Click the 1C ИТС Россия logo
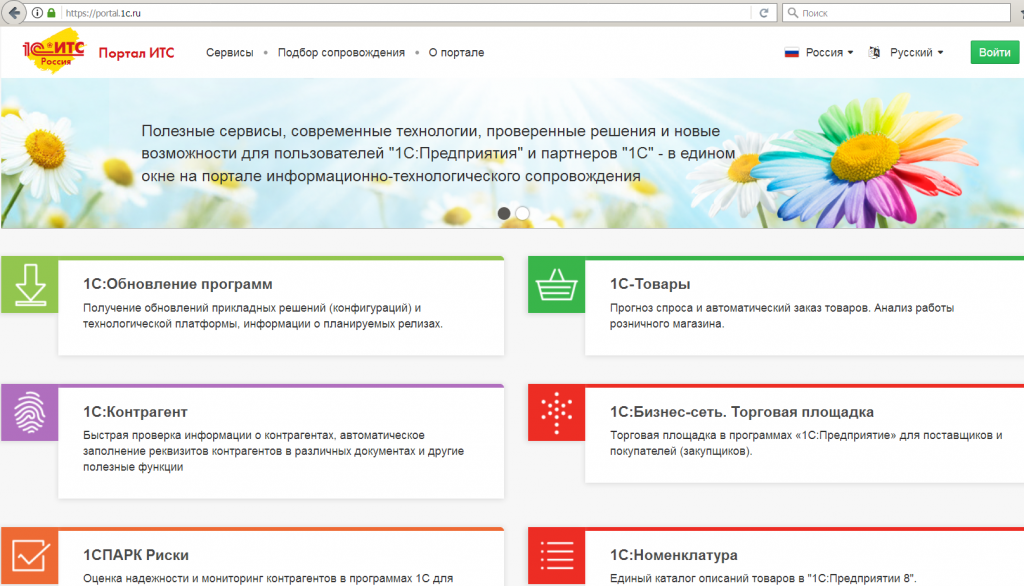 54,52
